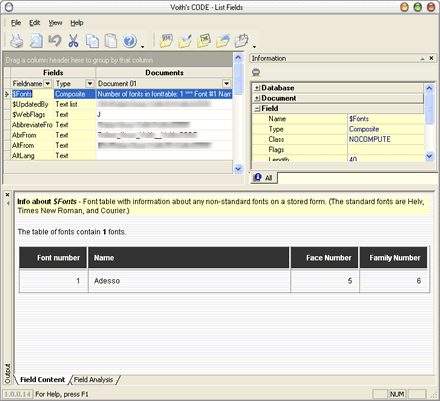Click Information panel scroll up arrow
Viewport: 440px width, 401px height.
(429, 88)
